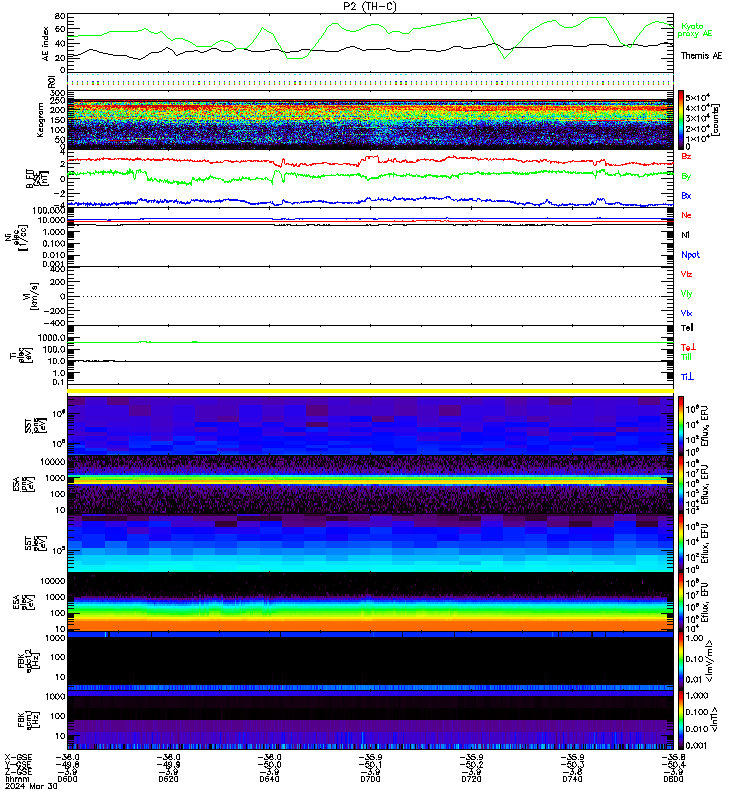Click the 0700 time tick label
Viewport: 750px width, 800px height.
coord(370,779)
